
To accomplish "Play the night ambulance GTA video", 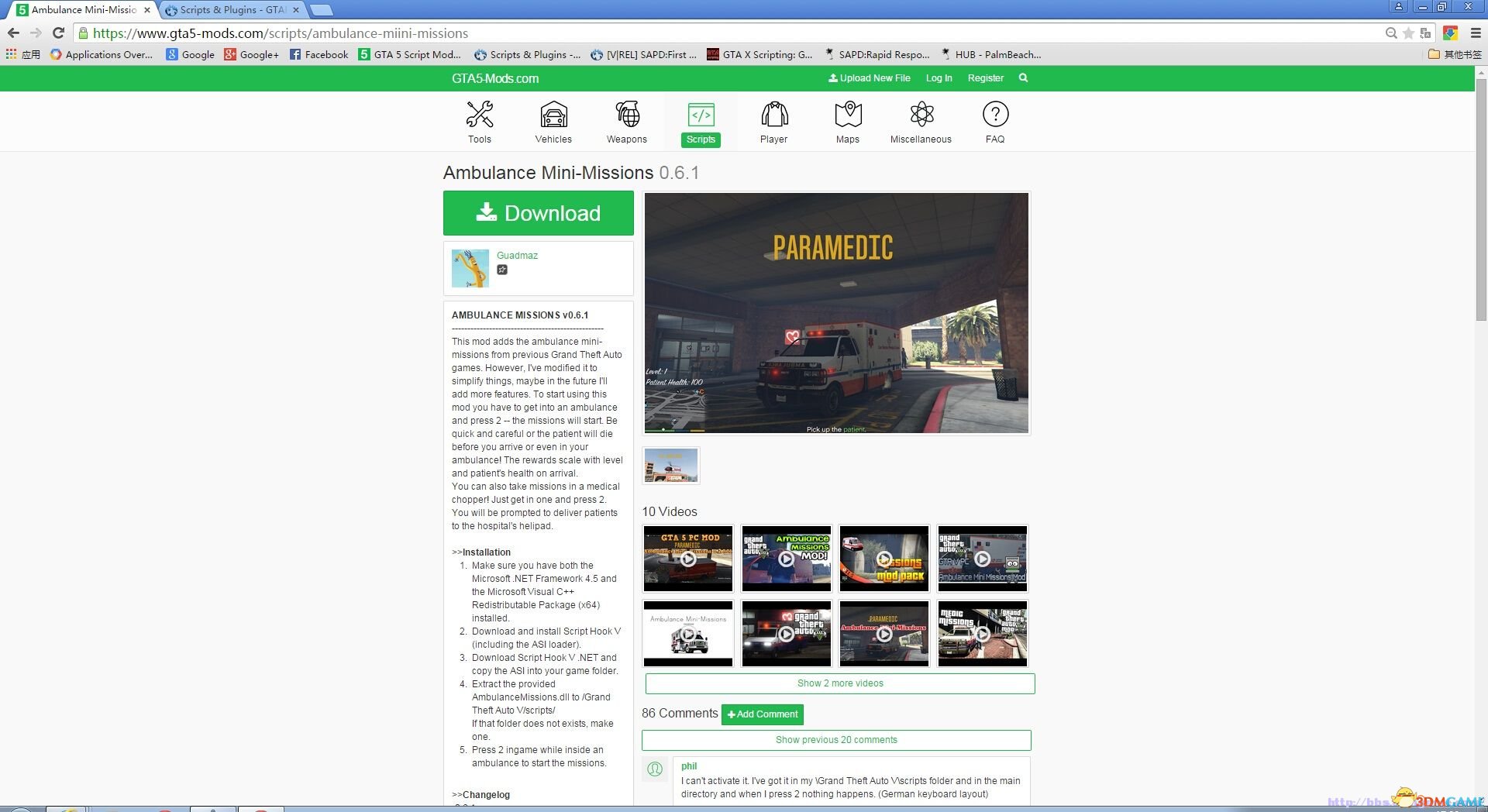I will 786,634.
